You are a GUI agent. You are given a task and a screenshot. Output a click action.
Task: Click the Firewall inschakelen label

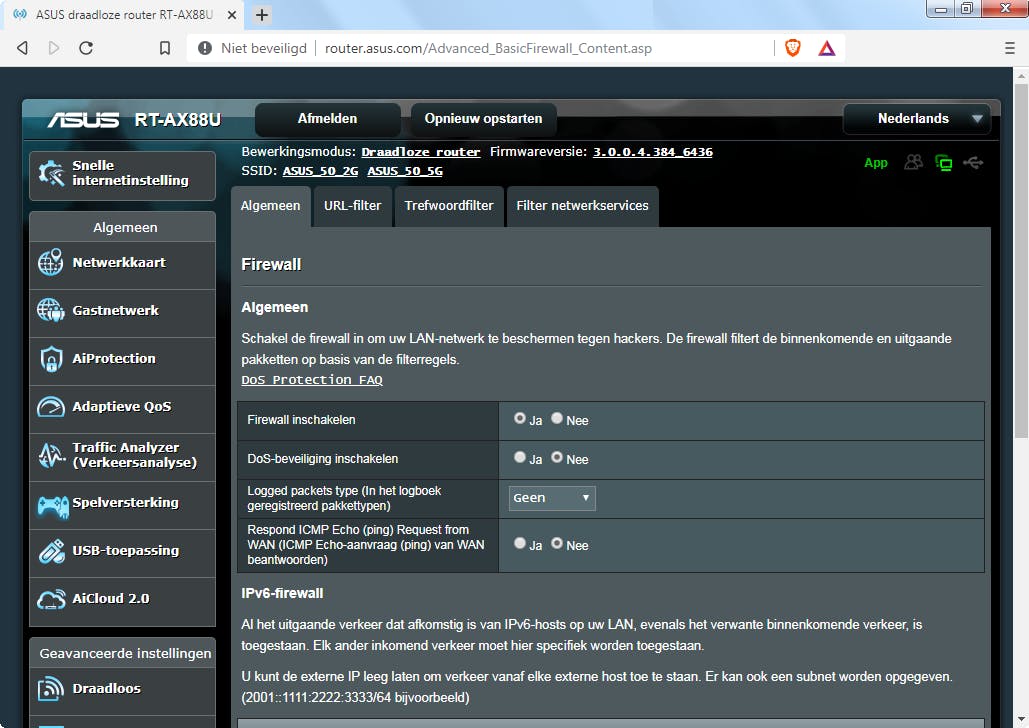[301, 420]
